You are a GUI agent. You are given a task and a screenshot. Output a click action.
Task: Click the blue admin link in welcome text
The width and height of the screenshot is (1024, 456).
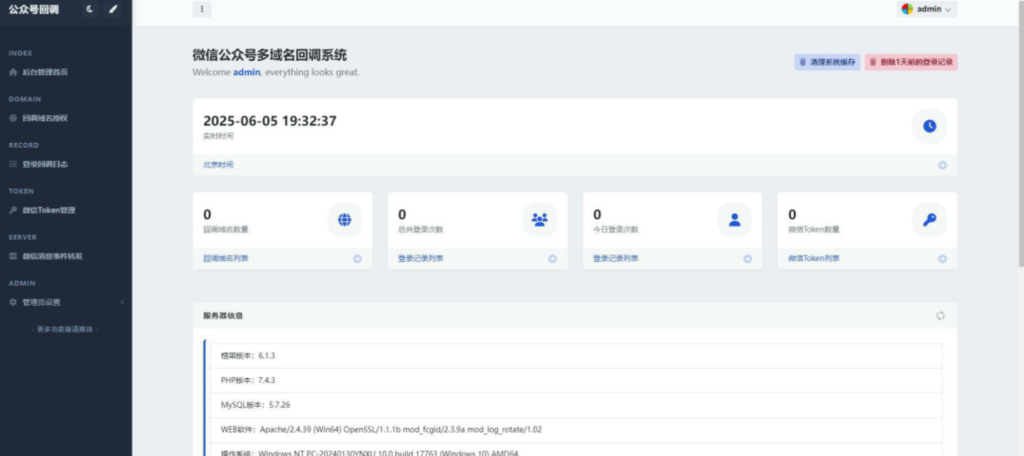247,73
